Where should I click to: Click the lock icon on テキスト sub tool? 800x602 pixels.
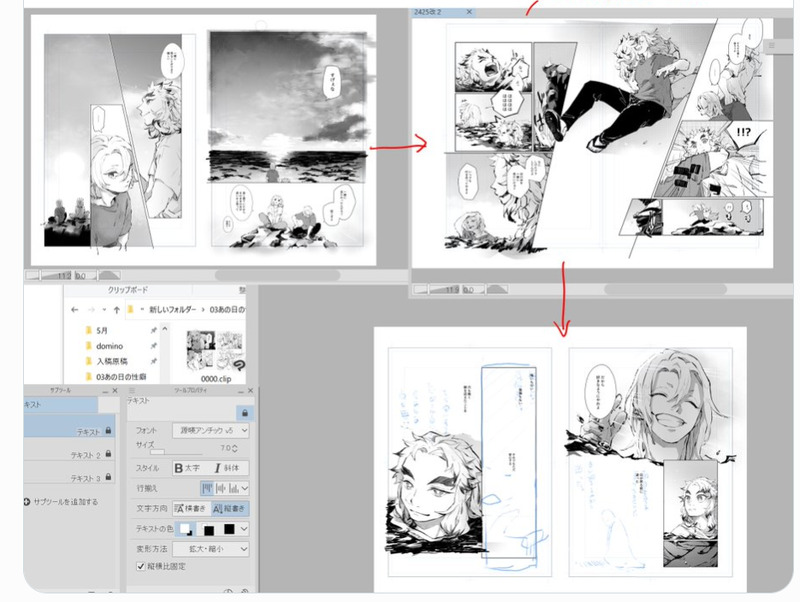click(x=108, y=431)
